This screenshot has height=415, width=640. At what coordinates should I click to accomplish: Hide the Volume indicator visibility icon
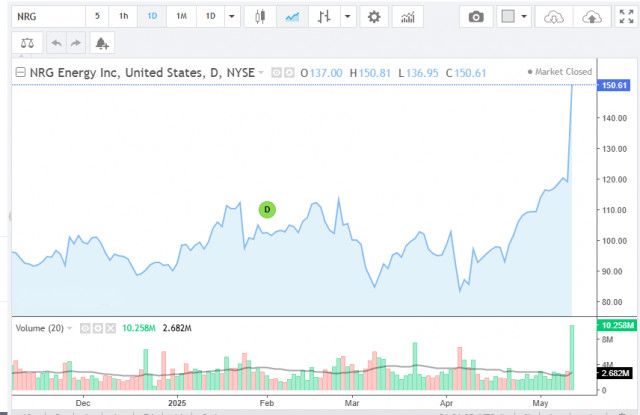tap(85, 328)
